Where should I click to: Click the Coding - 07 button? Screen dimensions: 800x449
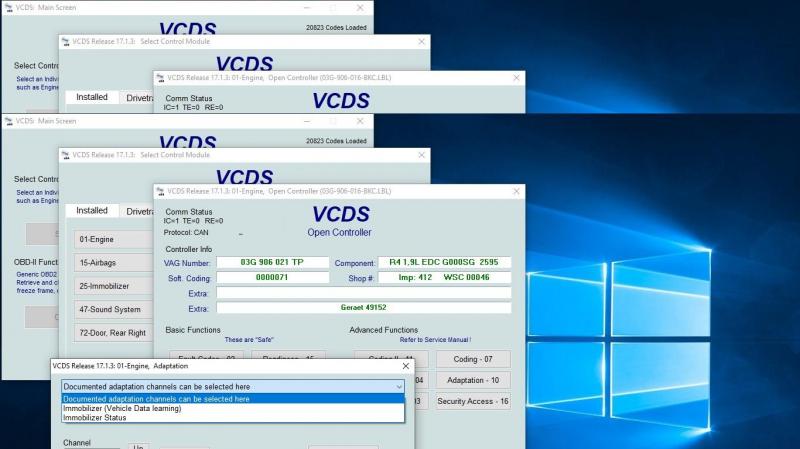[473, 359]
